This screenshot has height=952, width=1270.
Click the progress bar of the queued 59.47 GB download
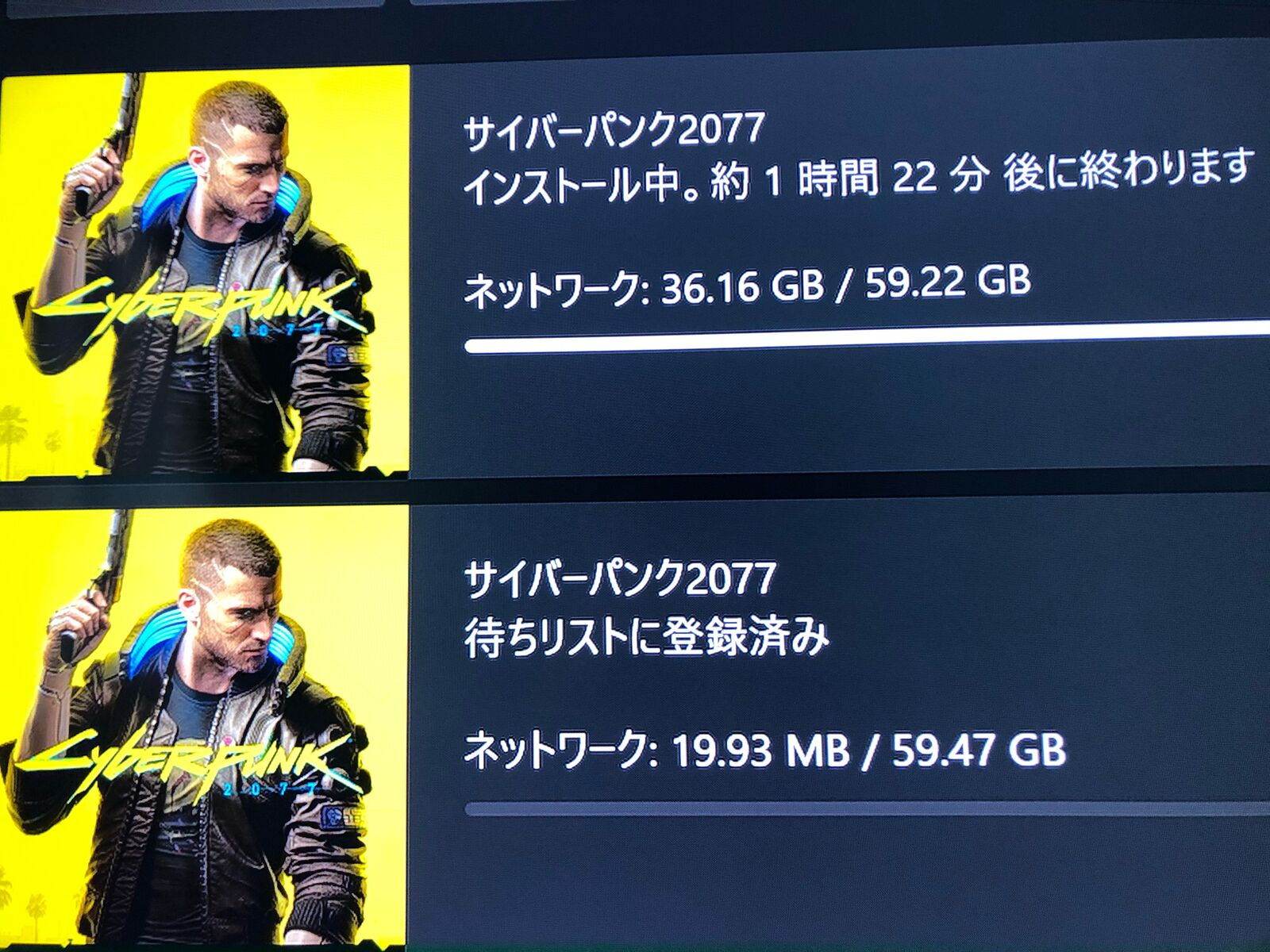pyautogui.click(x=867, y=808)
